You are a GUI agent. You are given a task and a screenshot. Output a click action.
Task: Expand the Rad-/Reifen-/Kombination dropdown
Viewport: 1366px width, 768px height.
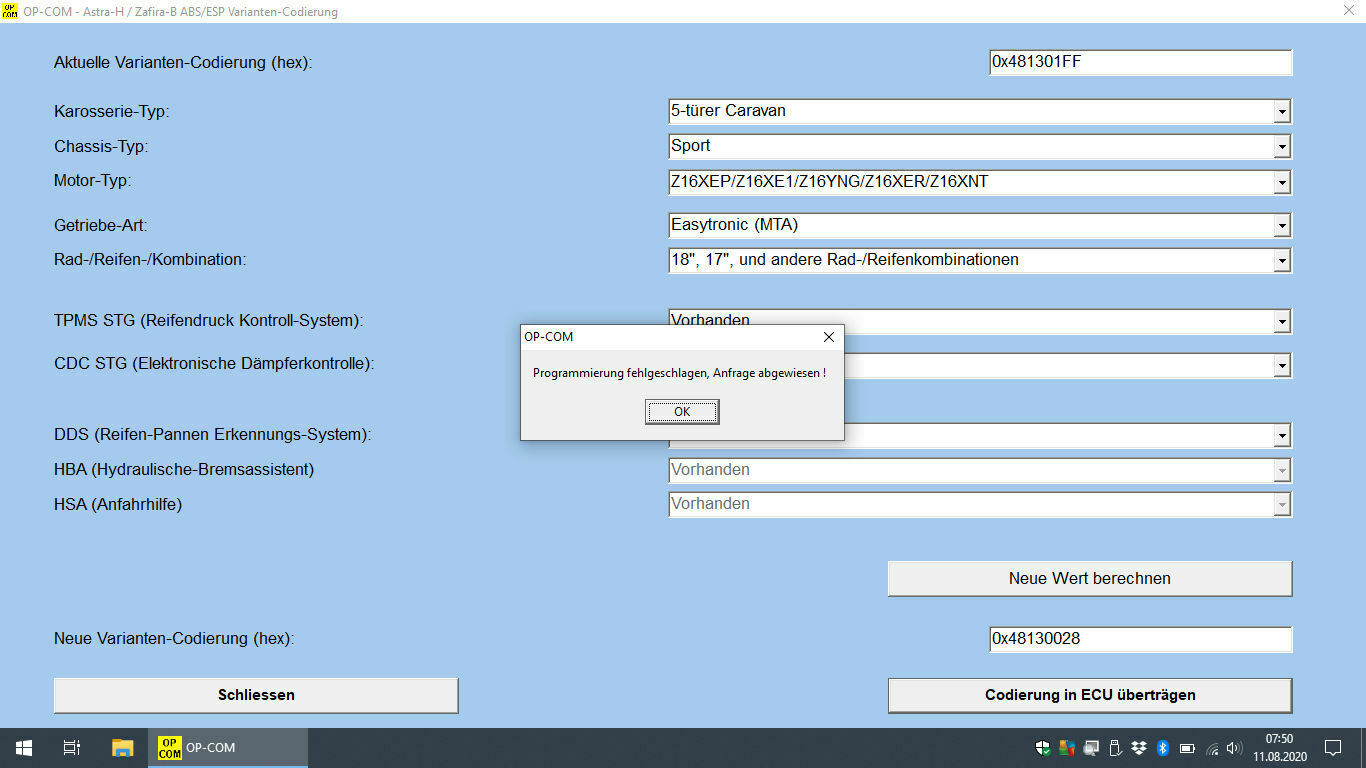pyautogui.click(x=1281, y=261)
